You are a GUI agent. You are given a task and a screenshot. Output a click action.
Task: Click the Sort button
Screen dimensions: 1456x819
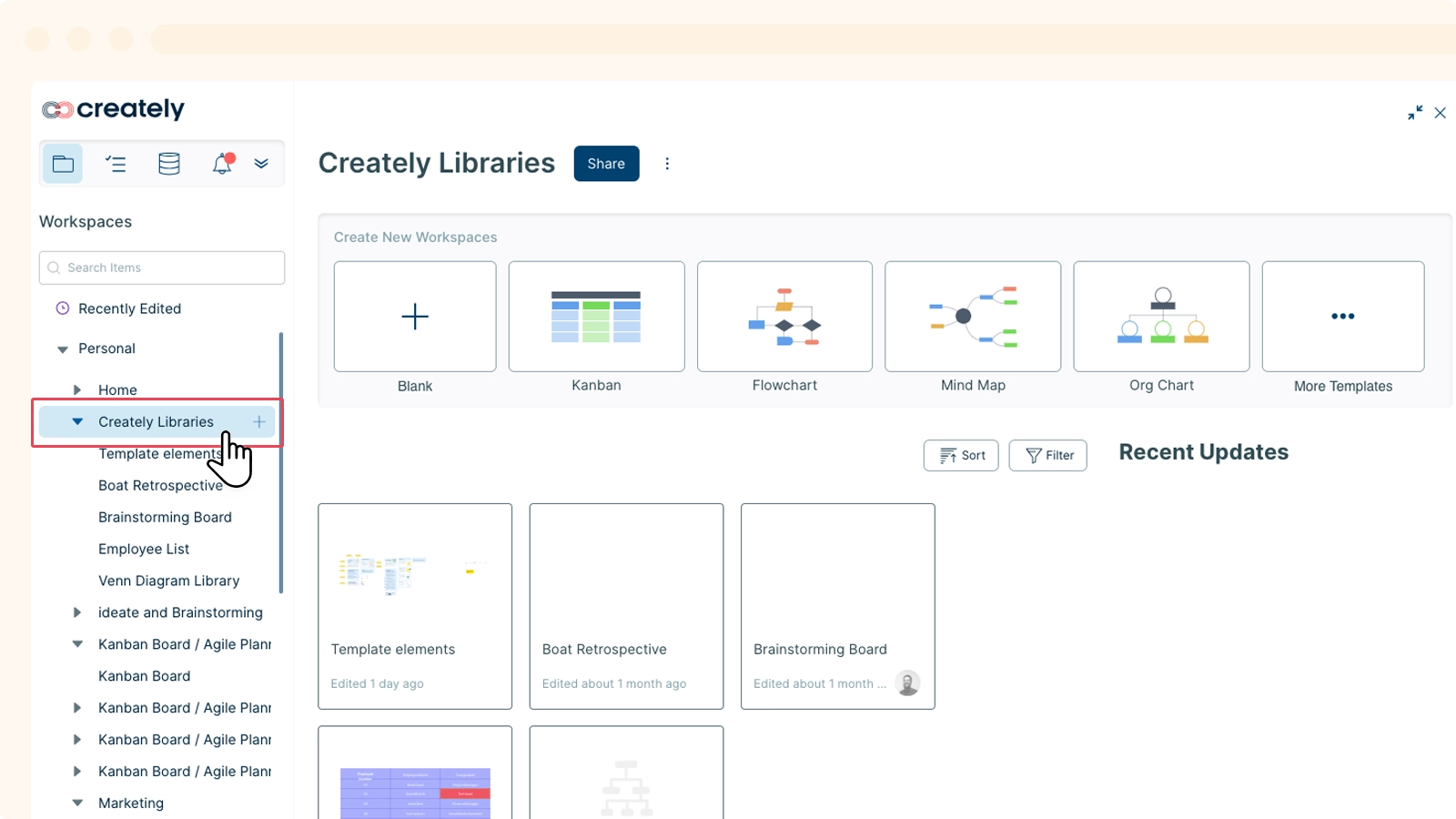[961, 455]
